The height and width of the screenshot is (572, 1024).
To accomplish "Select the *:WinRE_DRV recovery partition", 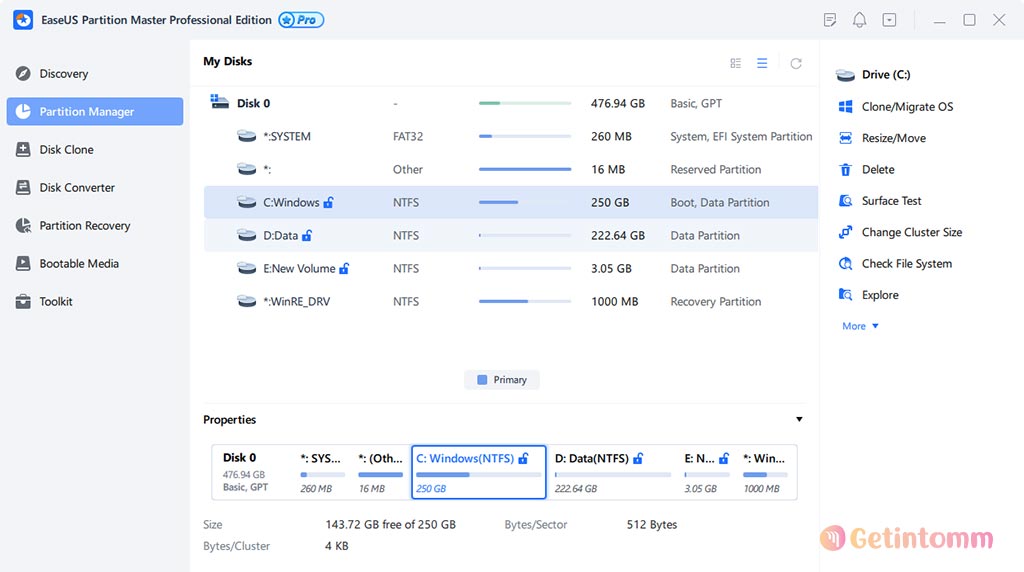I will pyautogui.click(x=511, y=301).
